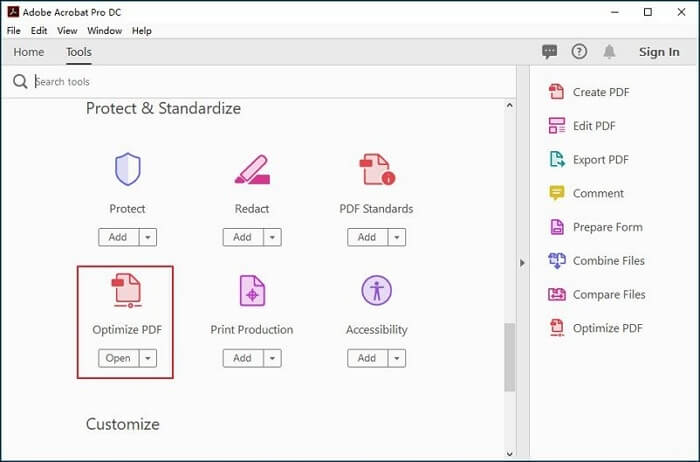Screen dimensions: 700x462
Task: Open Compare Files from the right pane
Action: point(597,294)
